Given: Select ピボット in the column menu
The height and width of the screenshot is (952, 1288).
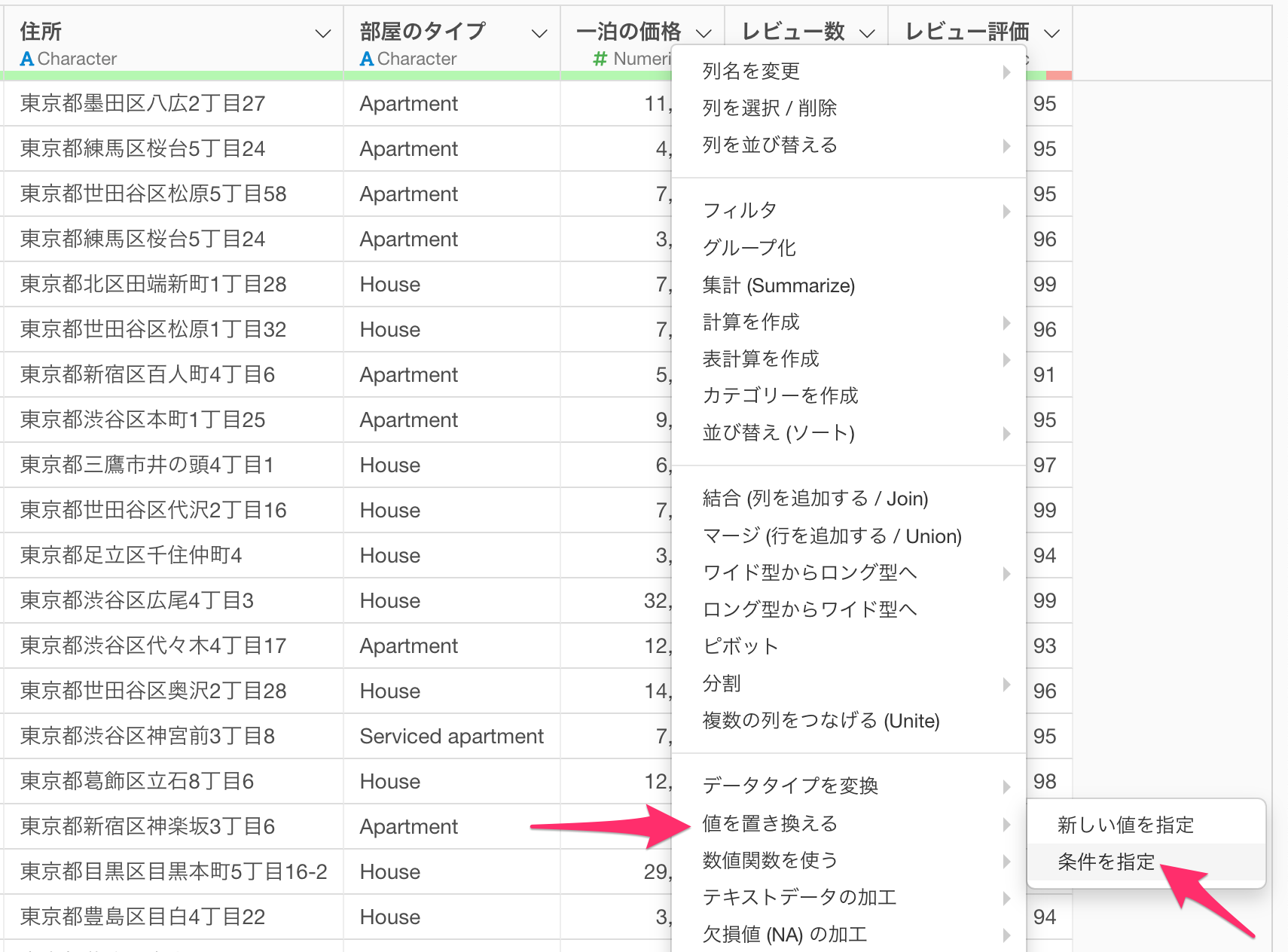Looking at the screenshot, I should (740, 646).
